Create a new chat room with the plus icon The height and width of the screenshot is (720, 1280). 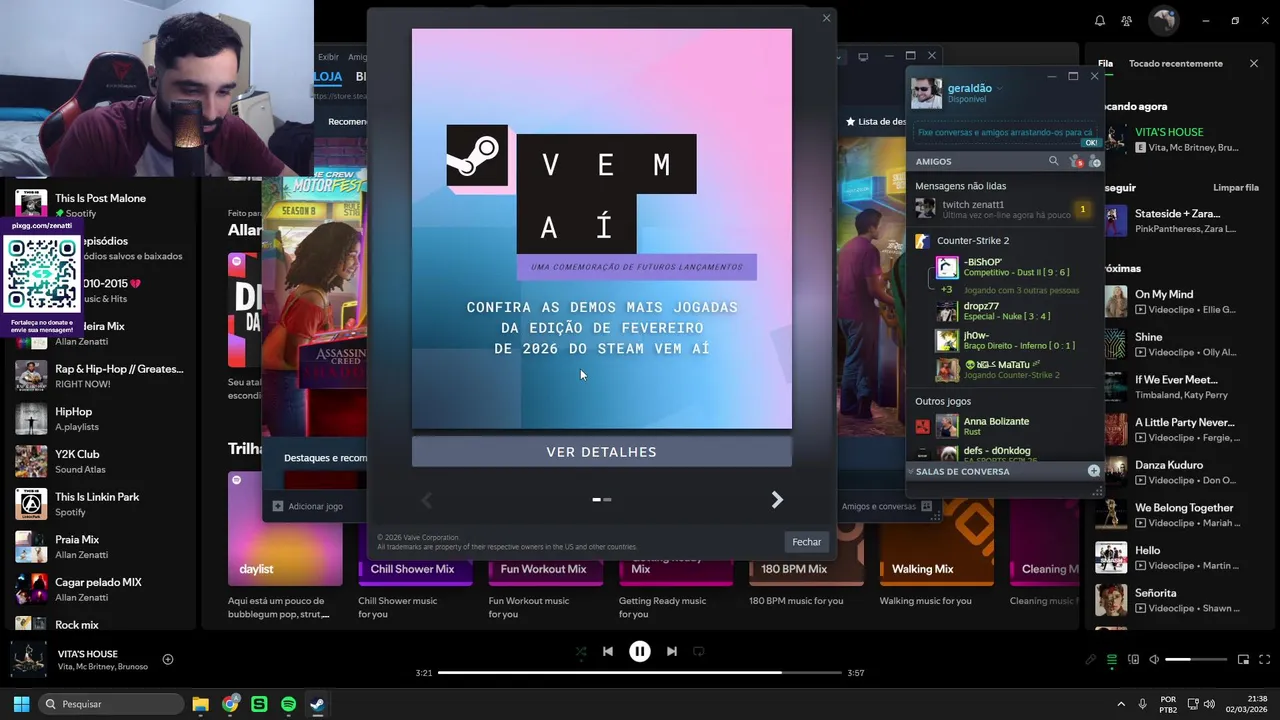tap(1094, 471)
